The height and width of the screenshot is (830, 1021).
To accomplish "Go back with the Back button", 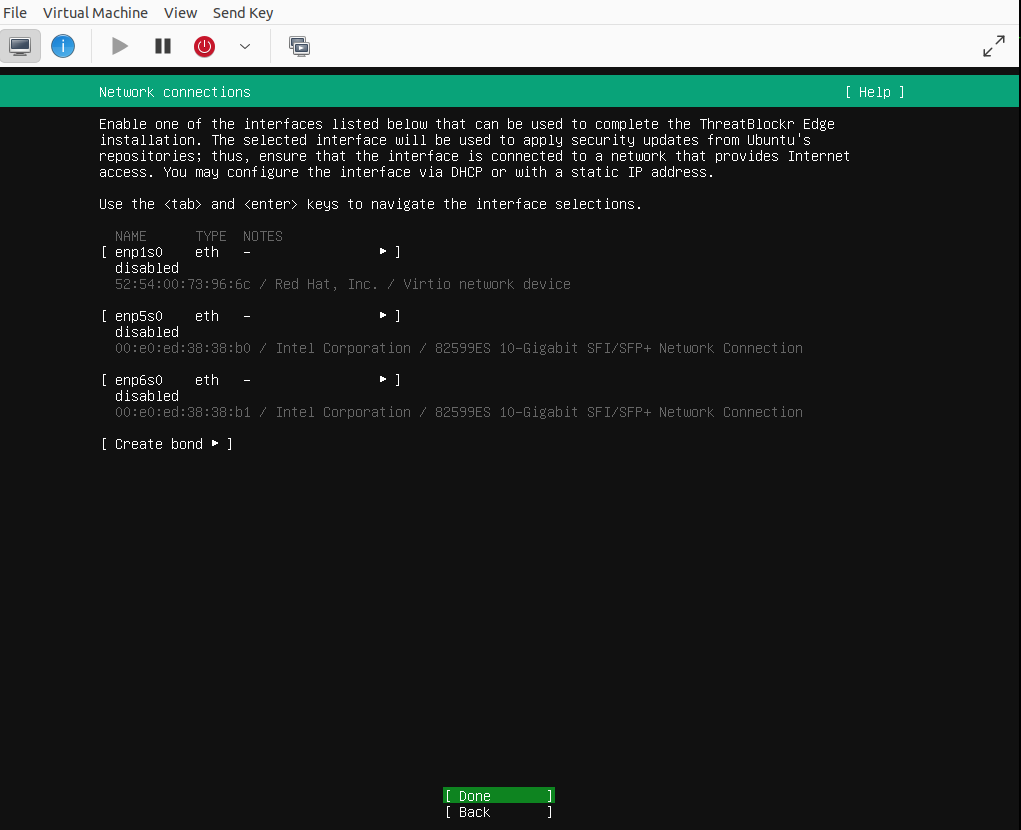I will 499,812.
